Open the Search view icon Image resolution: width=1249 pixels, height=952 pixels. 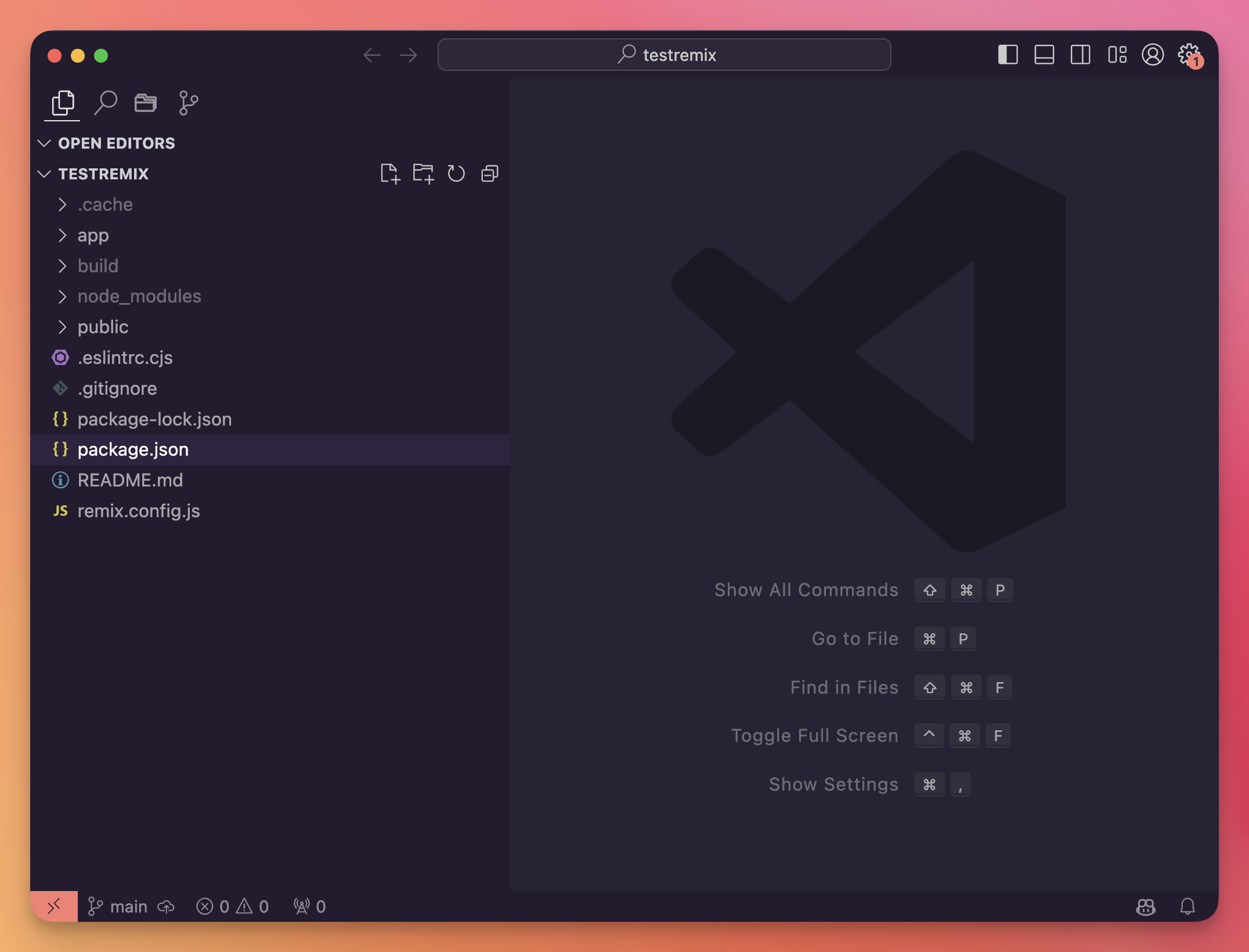point(106,103)
